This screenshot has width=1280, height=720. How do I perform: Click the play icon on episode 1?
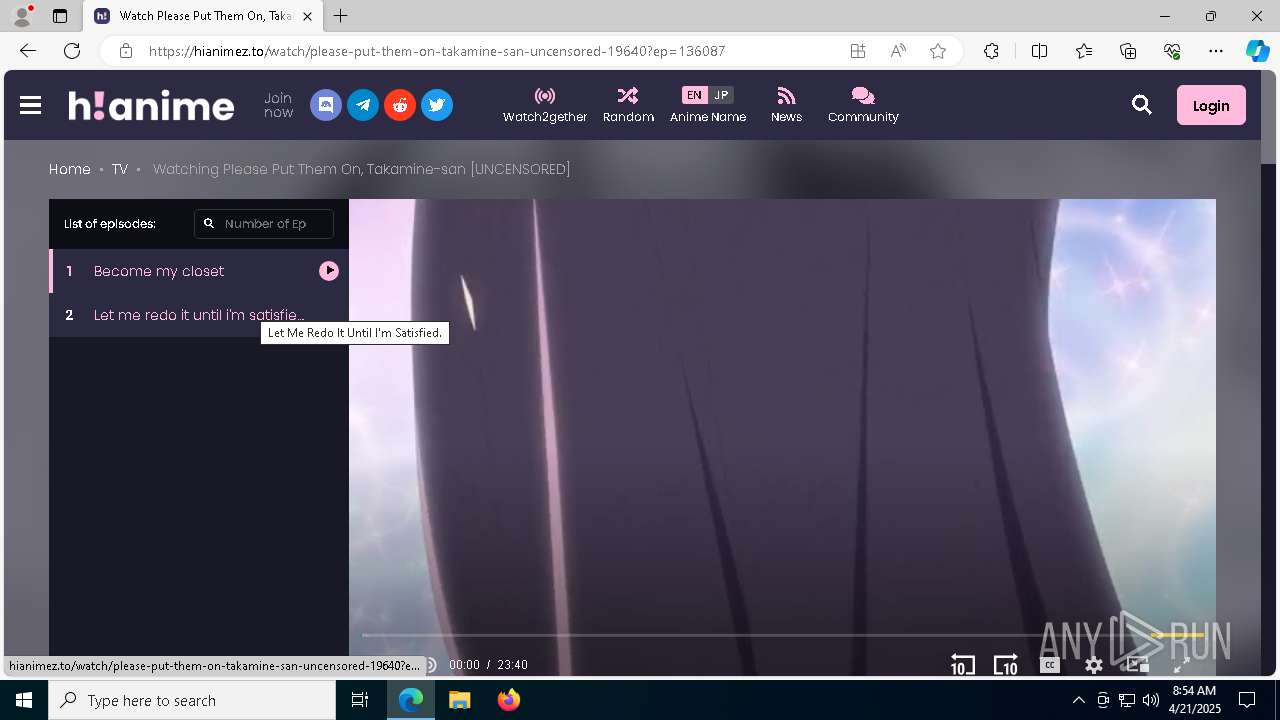[x=329, y=271]
